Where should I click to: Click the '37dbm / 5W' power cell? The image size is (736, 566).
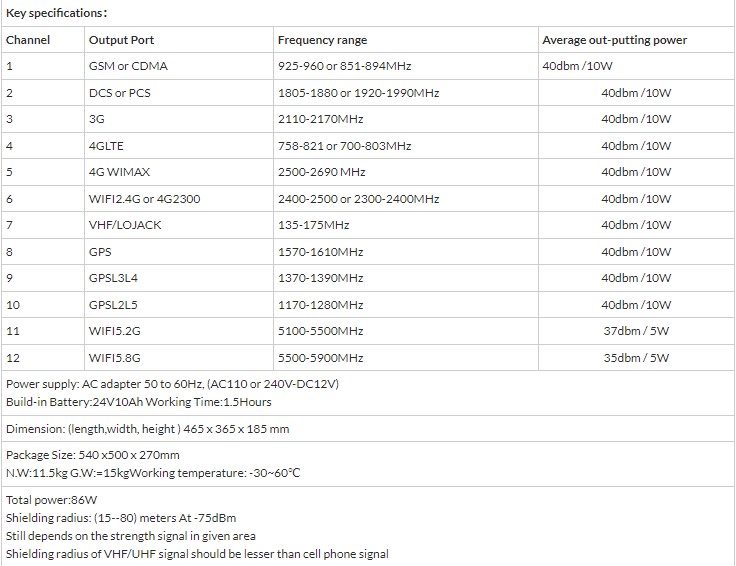(x=636, y=331)
